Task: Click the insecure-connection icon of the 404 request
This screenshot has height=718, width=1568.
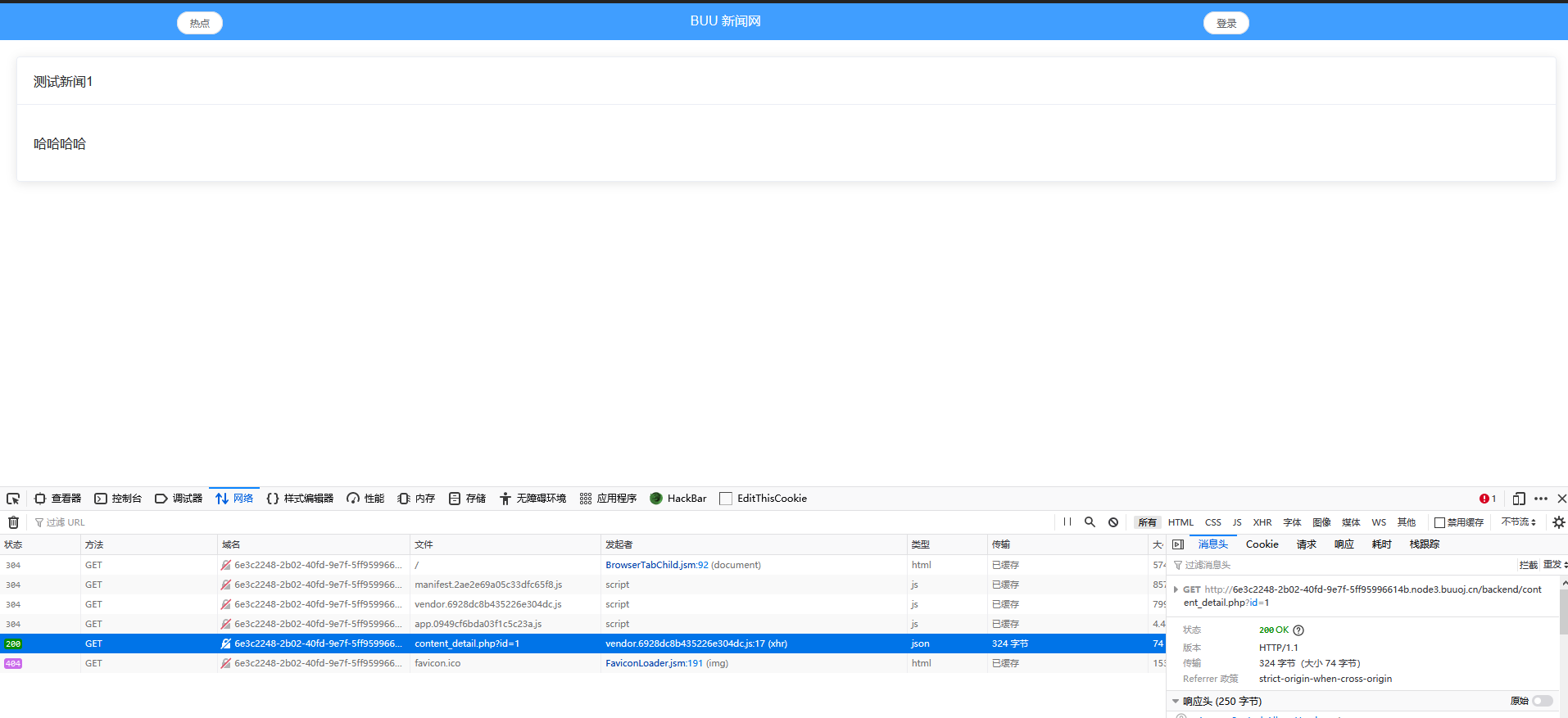Action: coord(225,663)
